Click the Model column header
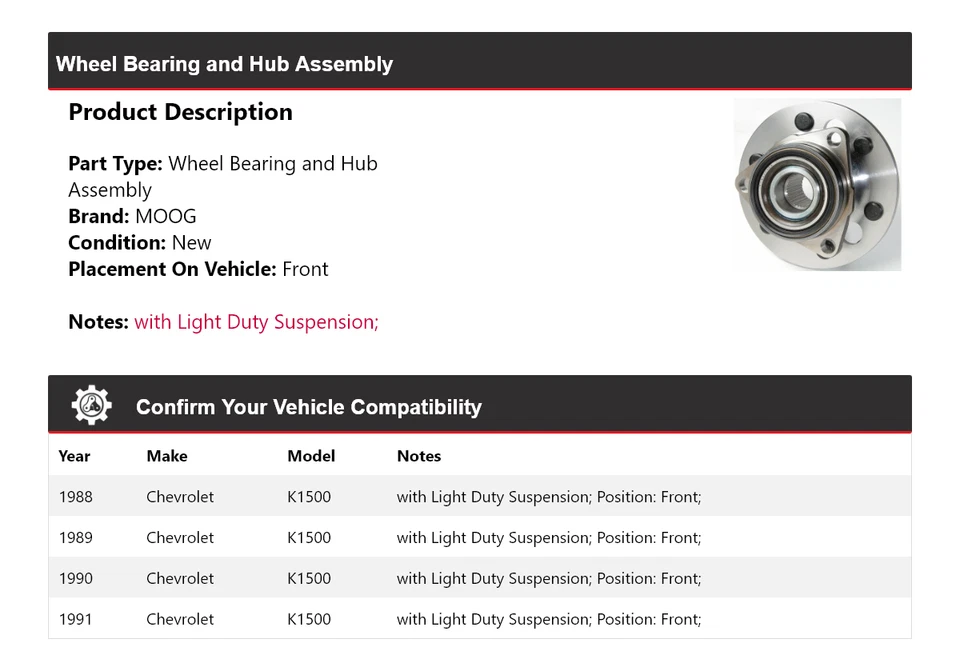The height and width of the screenshot is (671, 960). (x=311, y=456)
